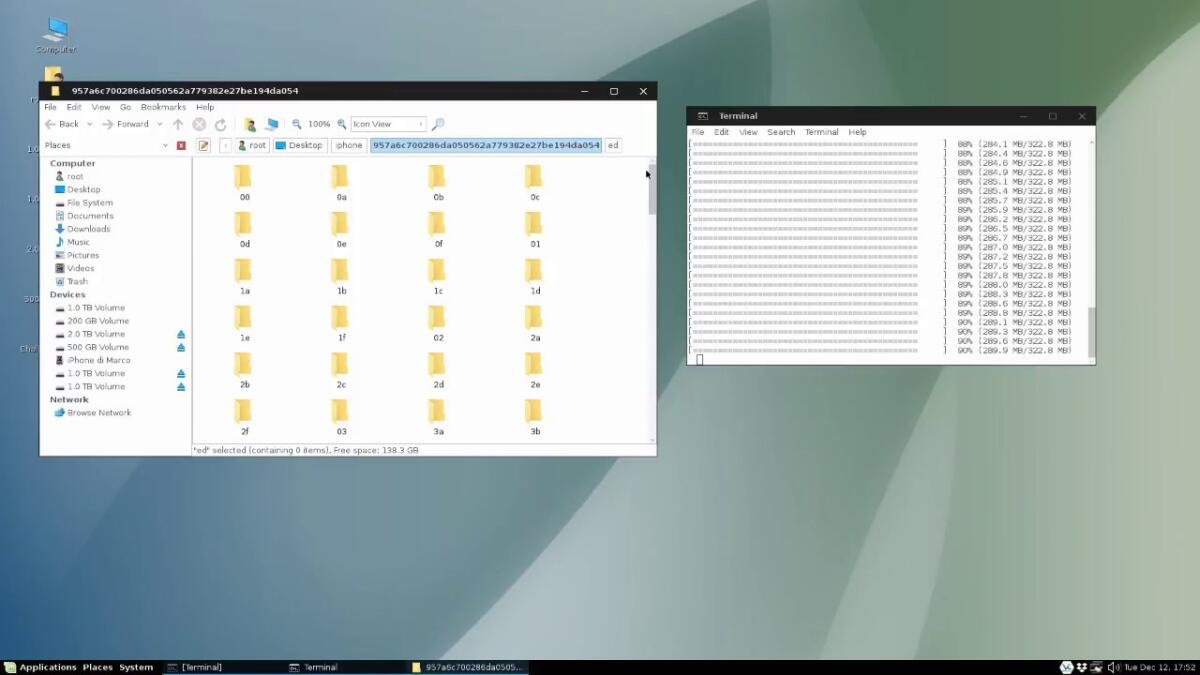1200x675 pixels.
Task: Eject the 2.0 TB Volume
Action: [x=180, y=333]
